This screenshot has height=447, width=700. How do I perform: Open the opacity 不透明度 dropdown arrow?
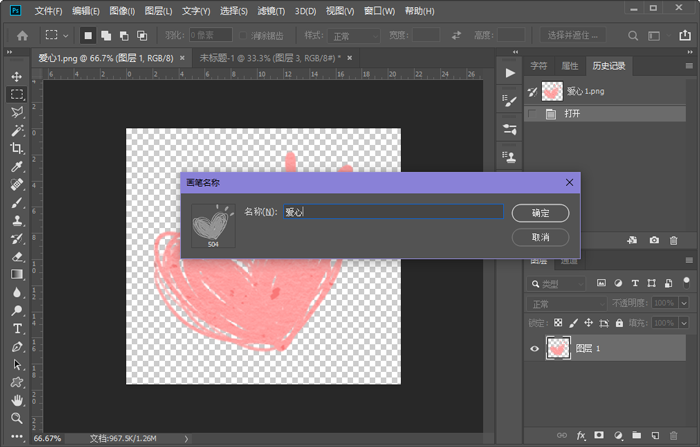click(x=683, y=303)
